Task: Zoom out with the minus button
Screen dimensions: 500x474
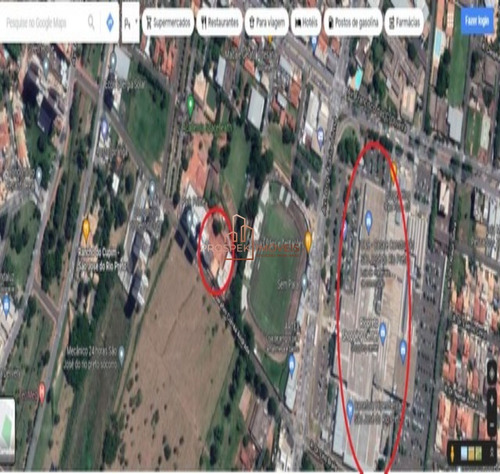Action: (492, 425)
